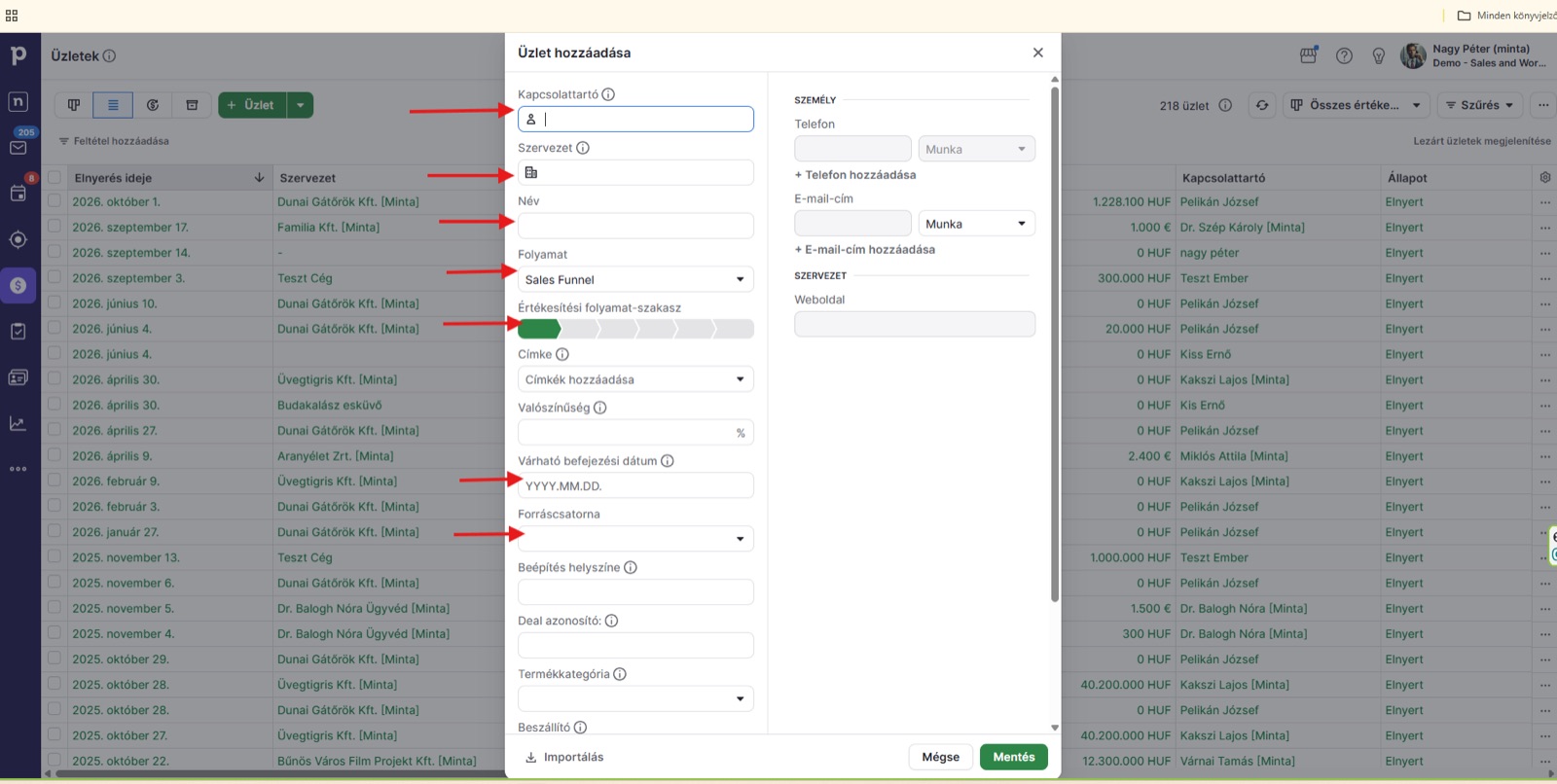Open the help question mark icon
1557x784 pixels.
tap(1344, 55)
